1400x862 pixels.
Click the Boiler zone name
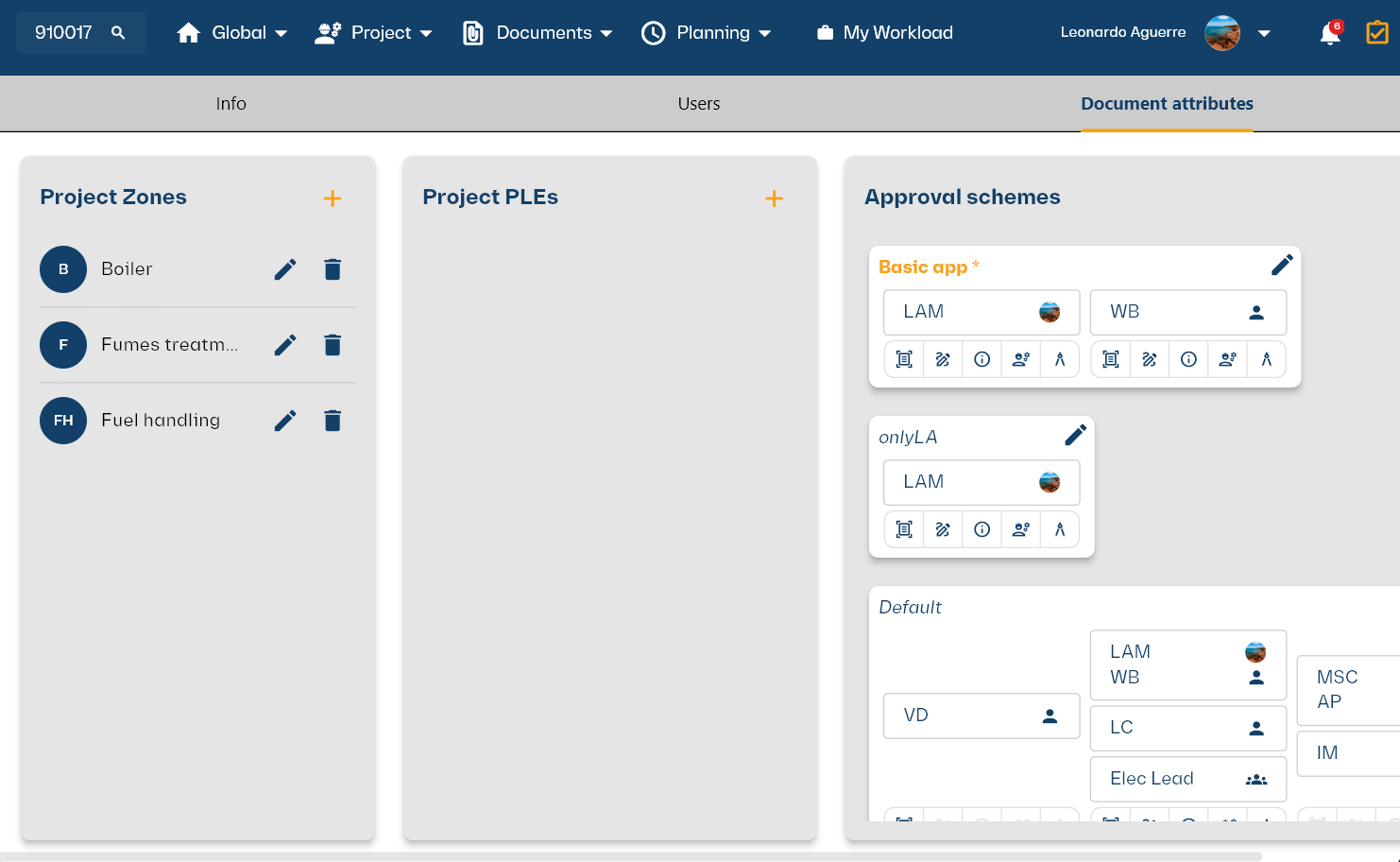(x=127, y=269)
